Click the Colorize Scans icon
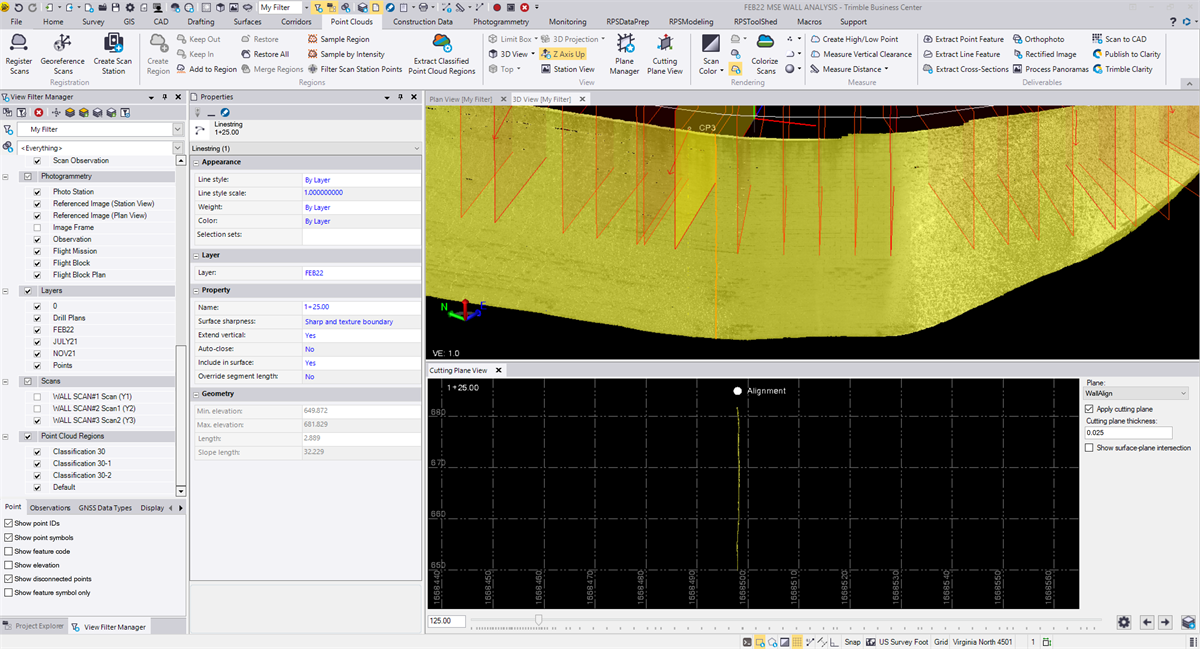Viewport: 1200px width, 649px height. (x=766, y=53)
